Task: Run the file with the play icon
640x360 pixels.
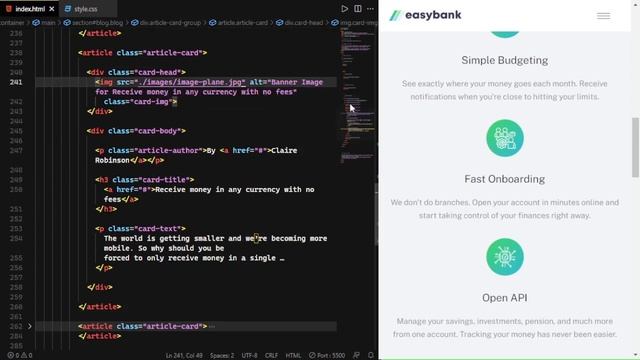Action: pos(344,9)
